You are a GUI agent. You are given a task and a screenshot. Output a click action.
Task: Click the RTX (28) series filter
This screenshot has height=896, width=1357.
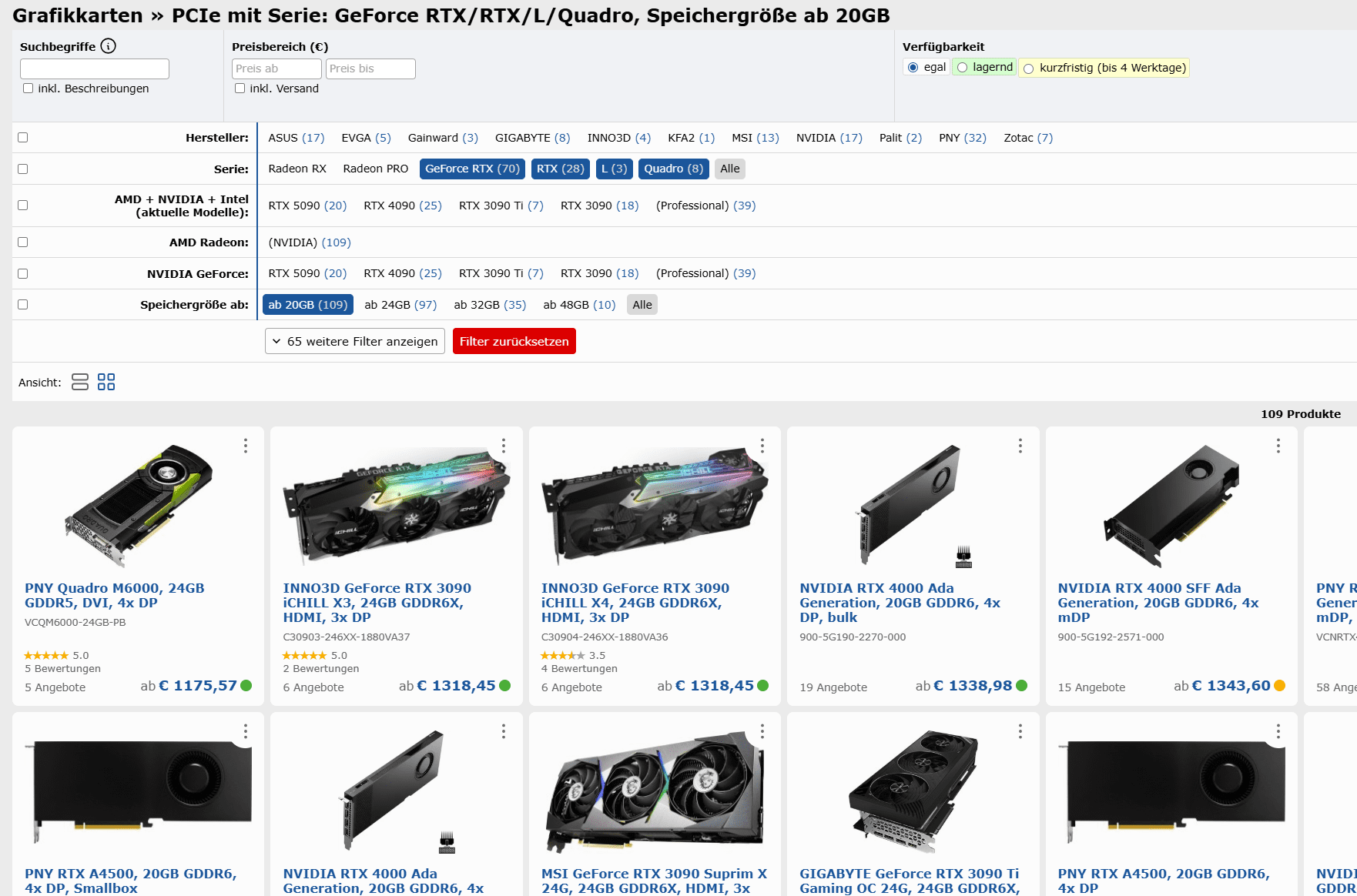(561, 169)
